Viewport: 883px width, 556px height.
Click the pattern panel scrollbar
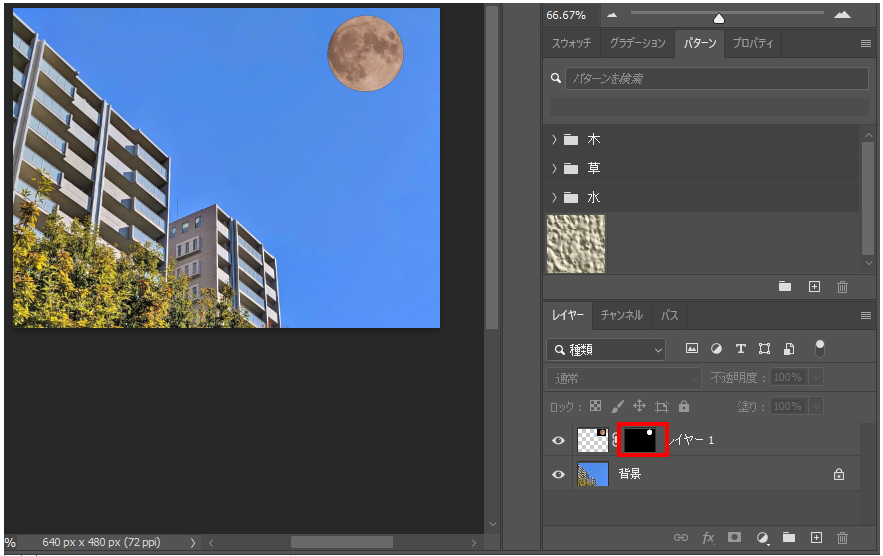[868, 197]
